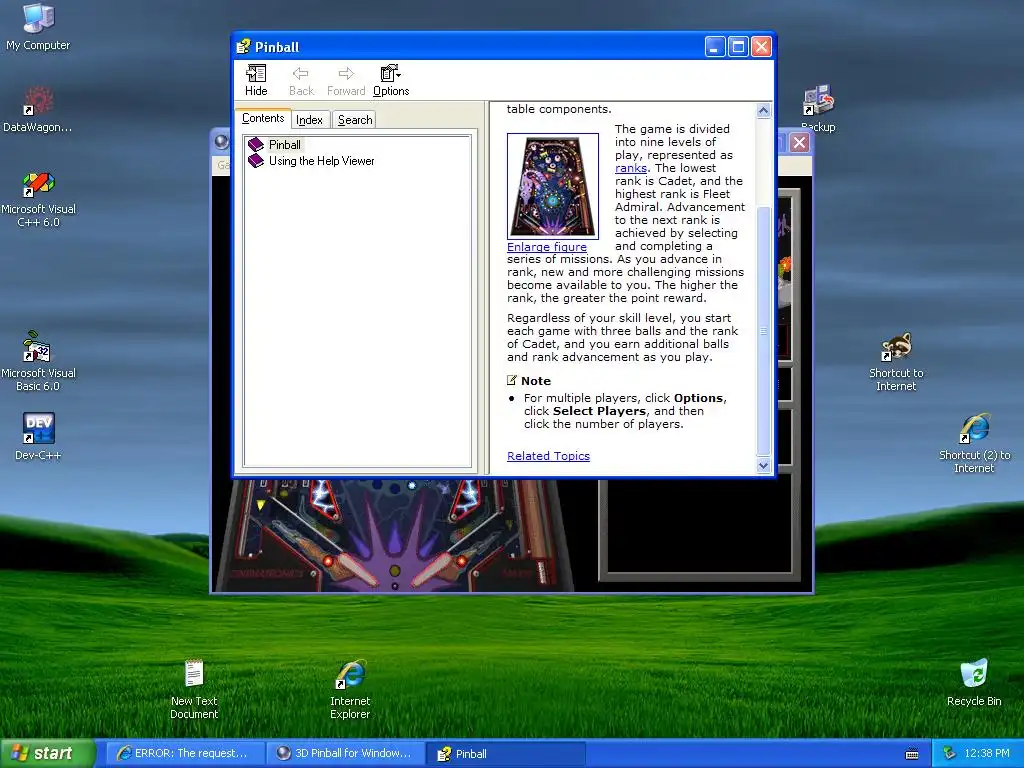
Task: Switch to the Index tab
Action: [310, 120]
